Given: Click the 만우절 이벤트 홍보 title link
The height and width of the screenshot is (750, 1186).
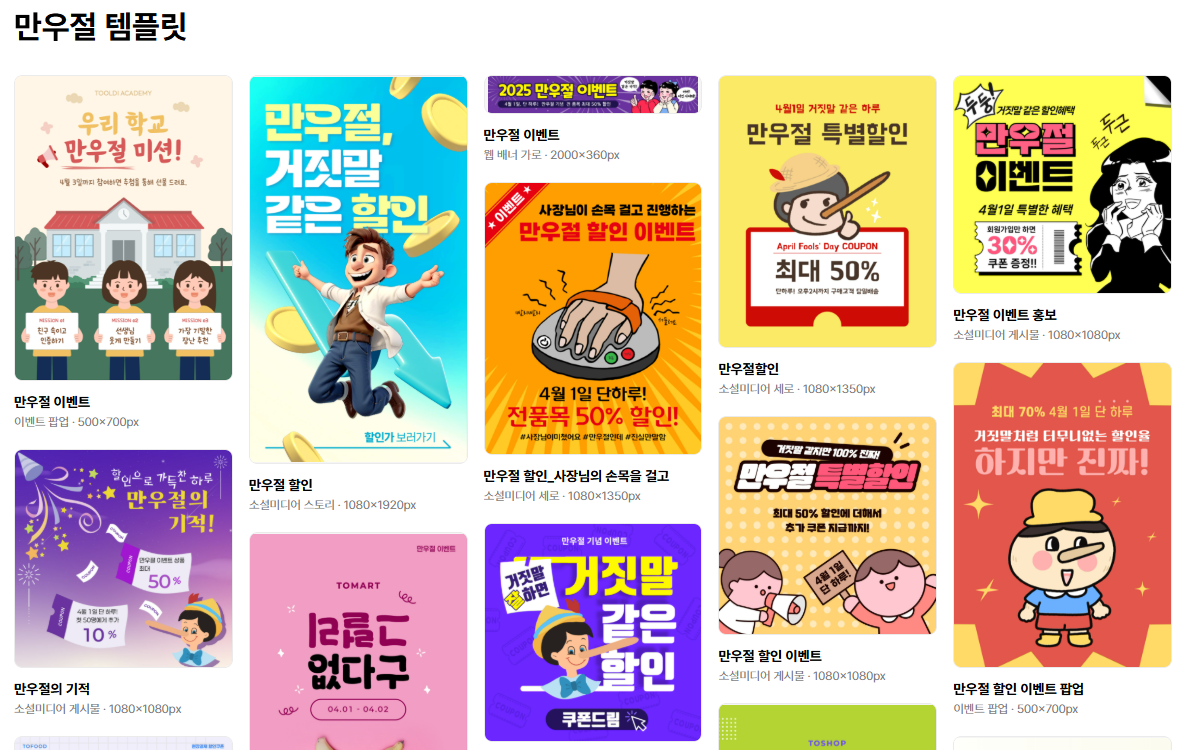Looking at the screenshot, I should (x=1004, y=315).
